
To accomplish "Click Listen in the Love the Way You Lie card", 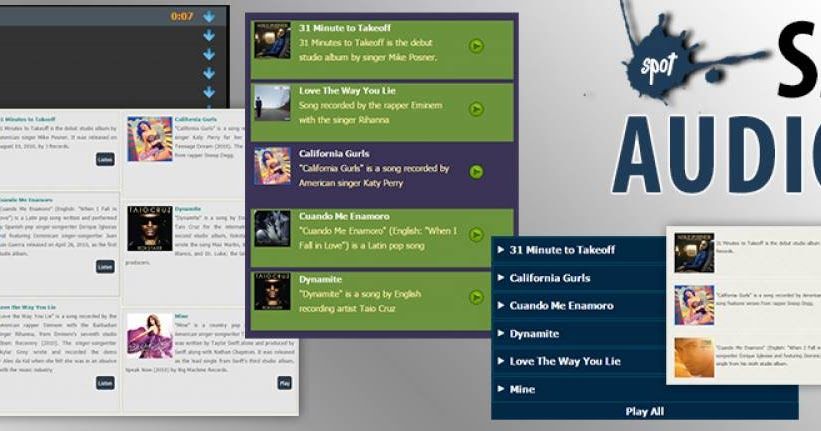I will pos(105,383).
